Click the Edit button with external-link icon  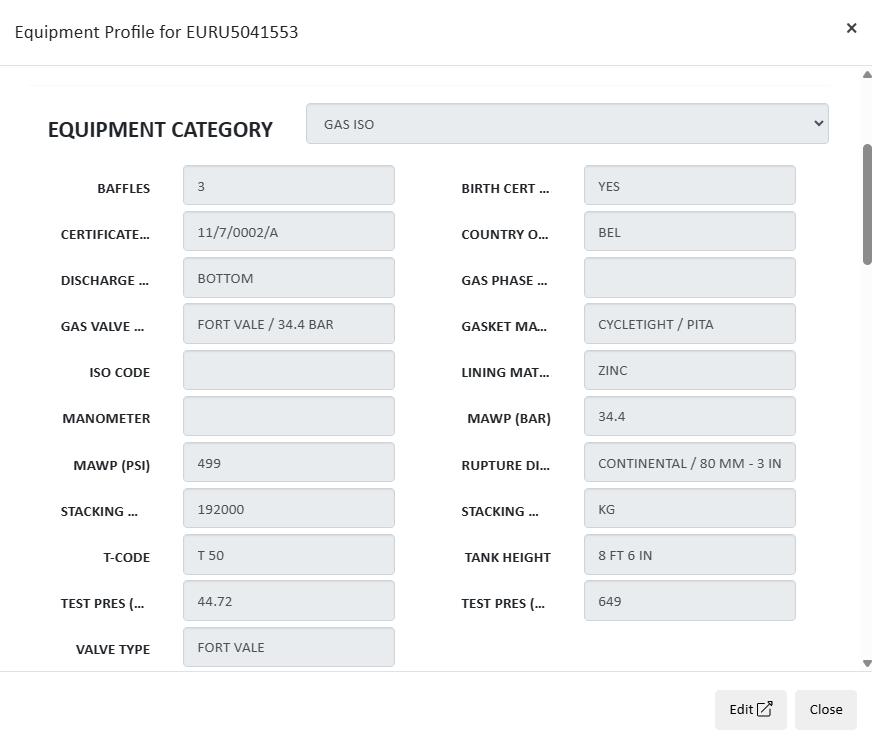pyautogui.click(x=750, y=709)
